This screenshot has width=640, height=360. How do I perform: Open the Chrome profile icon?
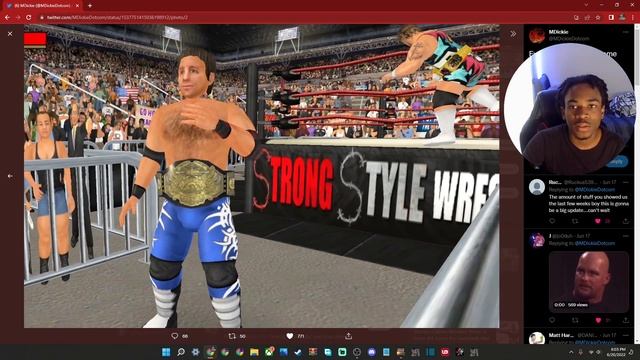(x=622, y=18)
